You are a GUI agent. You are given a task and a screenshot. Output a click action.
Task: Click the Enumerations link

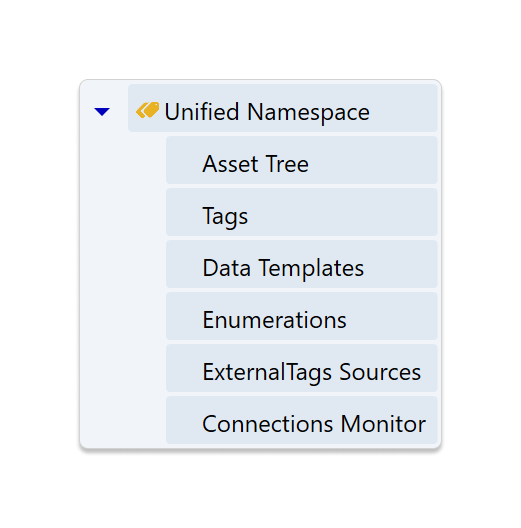302,316
